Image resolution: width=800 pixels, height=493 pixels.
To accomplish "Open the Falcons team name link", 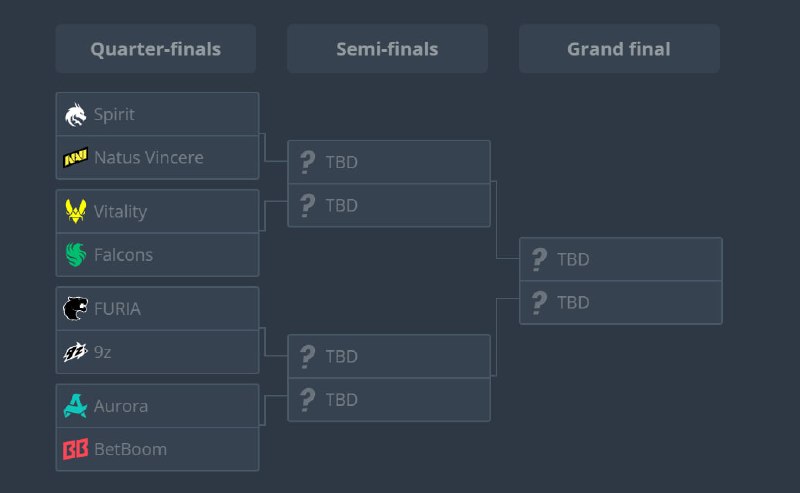I will tap(123, 255).
